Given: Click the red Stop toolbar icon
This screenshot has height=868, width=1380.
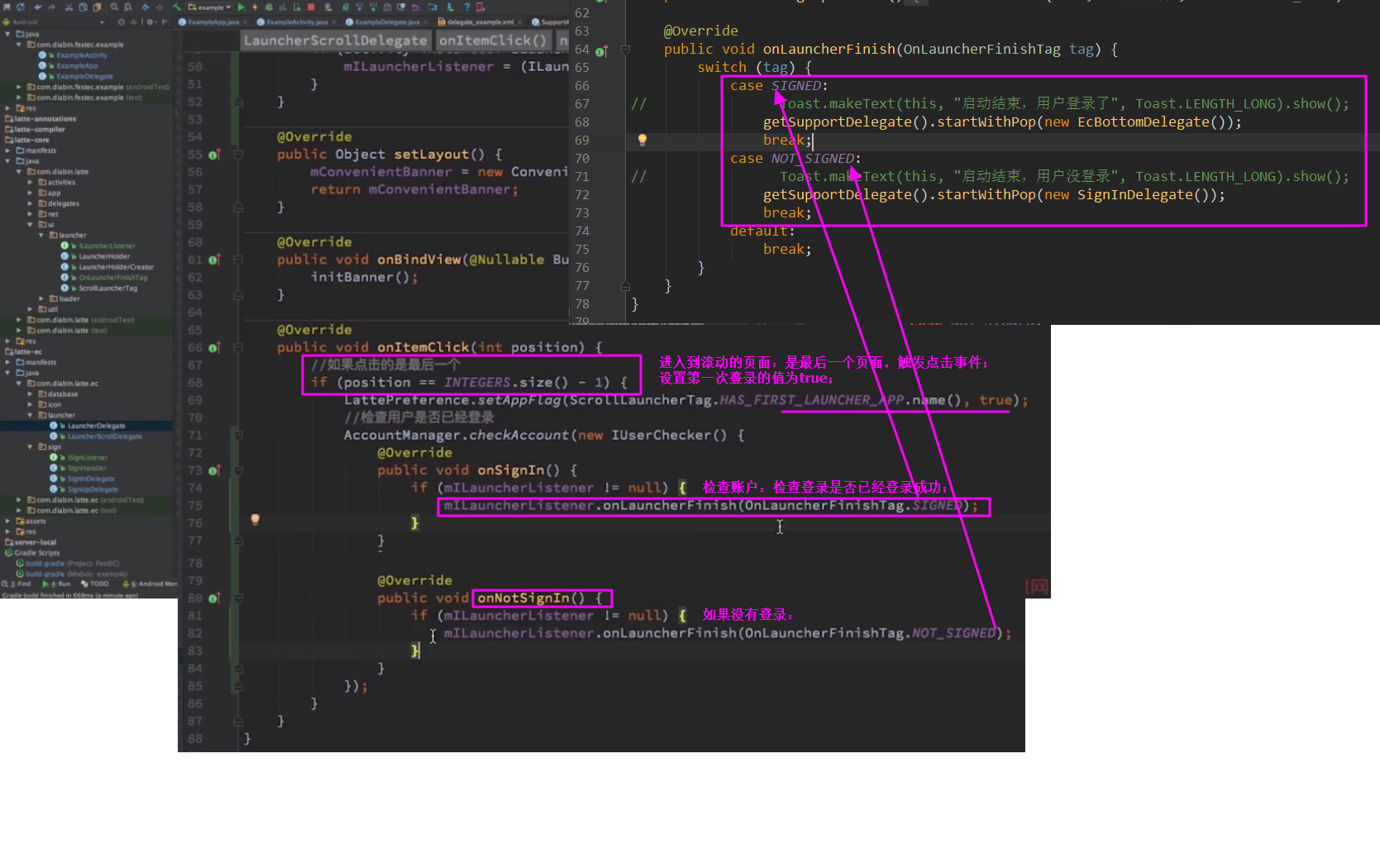Looking at the screenshot, I should tap(311, 7).
